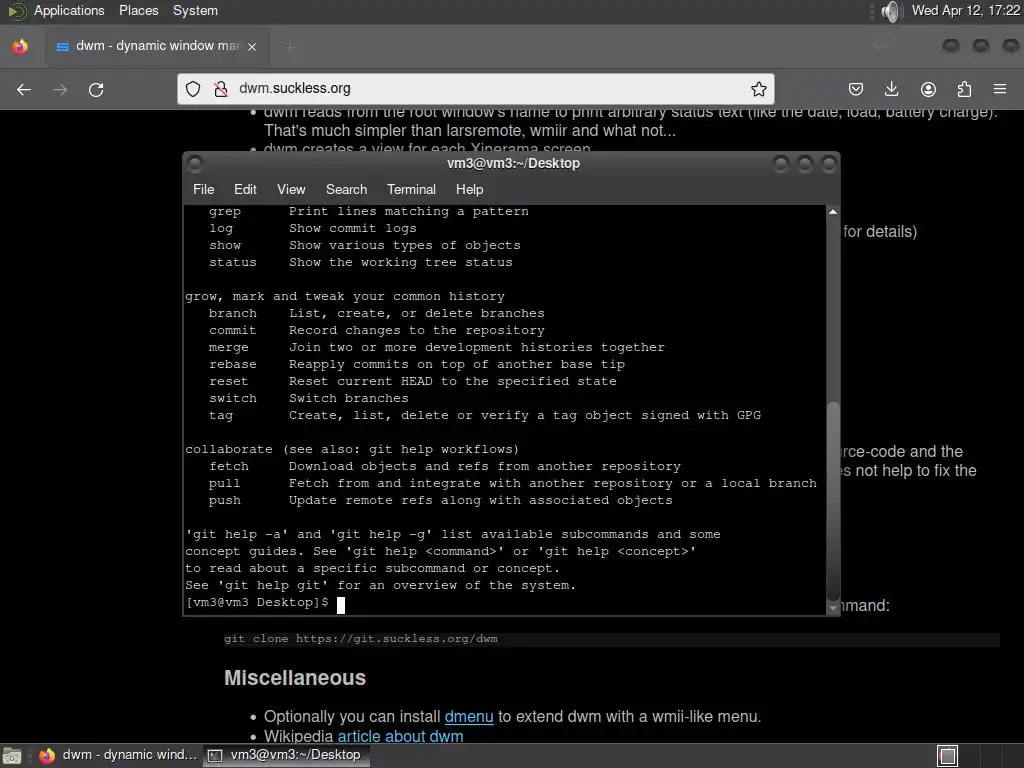Go back using the Firefox back arrow
Viewport: 1024px width, 768px height.
(x=24, y=89)
